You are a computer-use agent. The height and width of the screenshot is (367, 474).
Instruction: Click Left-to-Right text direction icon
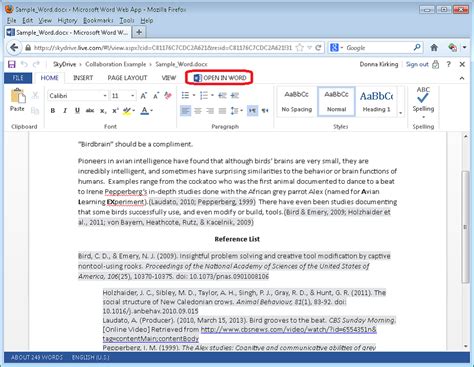[252, 111]
